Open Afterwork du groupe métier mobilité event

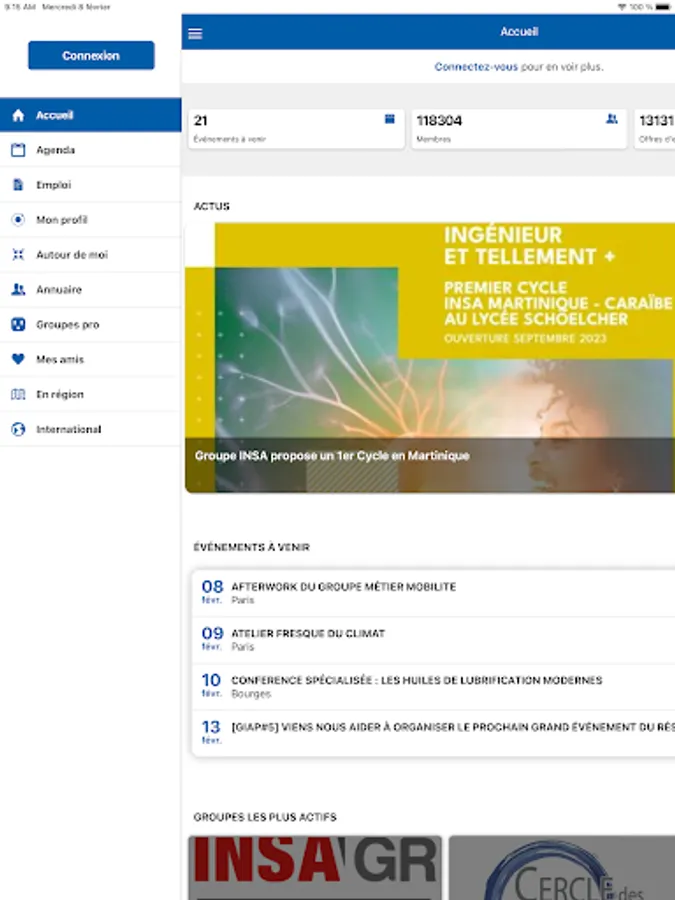pyautogui.click(x=433, y=593)
